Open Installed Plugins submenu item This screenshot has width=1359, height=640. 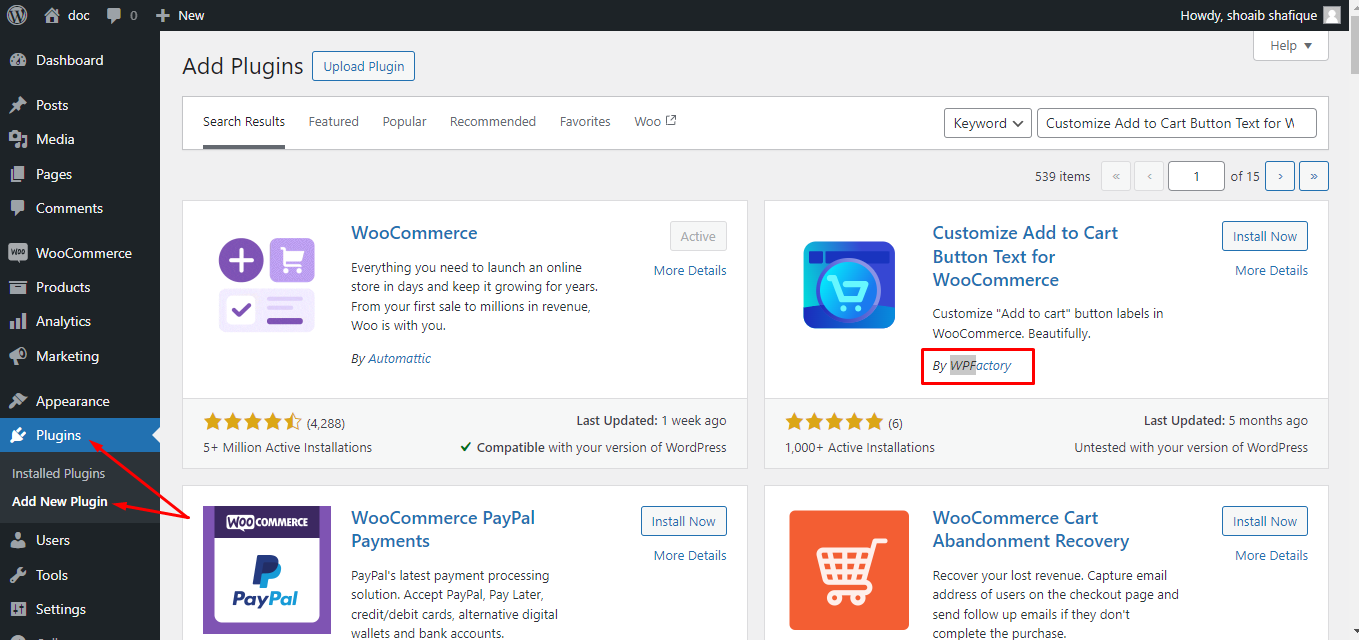click(58, 473)
